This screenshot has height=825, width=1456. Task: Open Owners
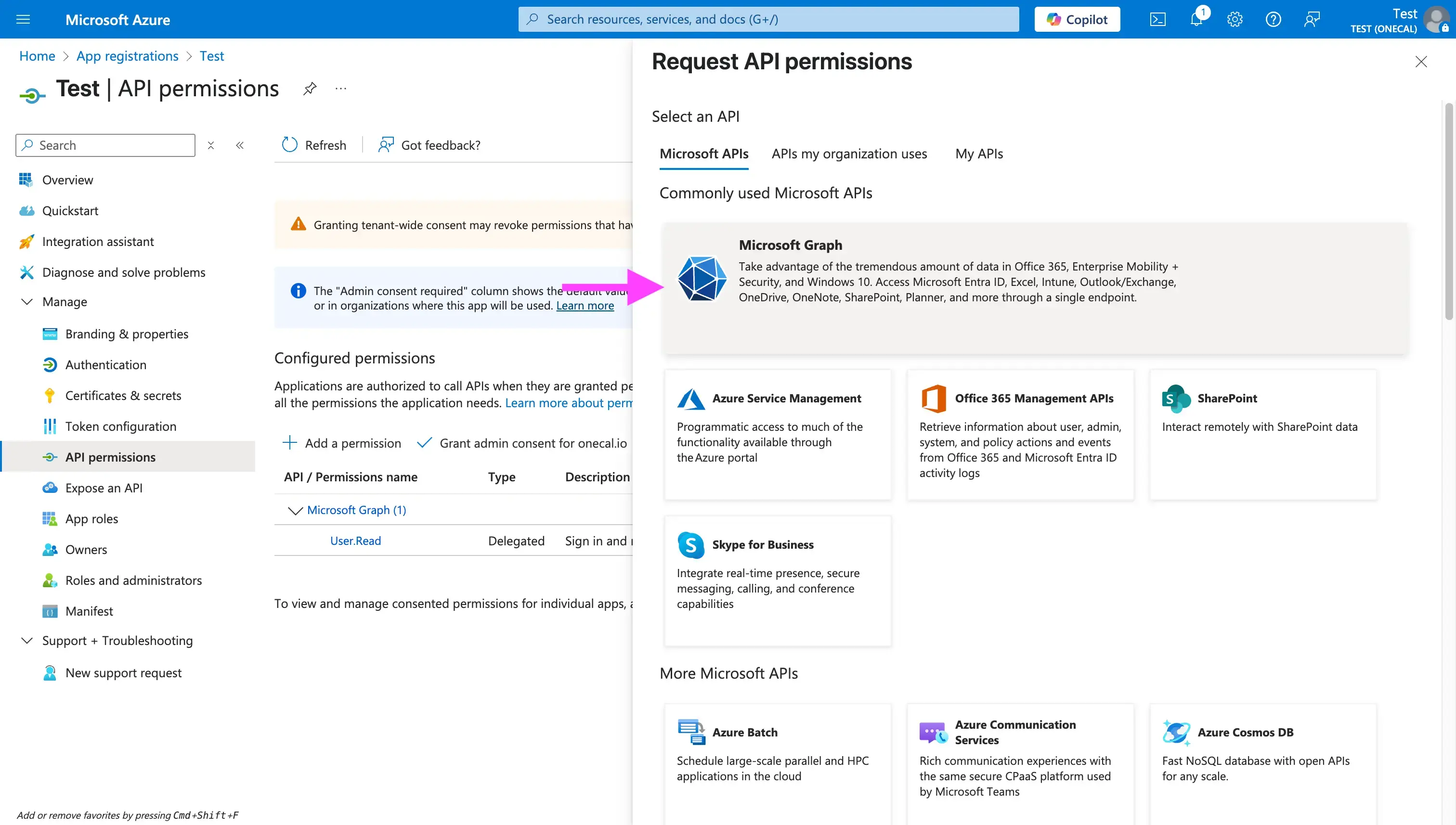click(86, 549)
